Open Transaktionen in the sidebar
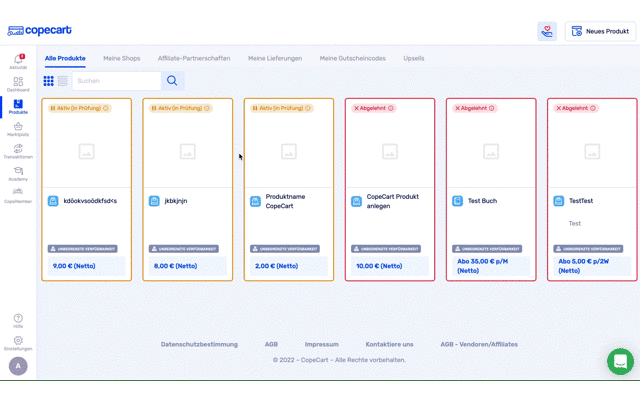 pyautogui.click(x=18, y=151)
